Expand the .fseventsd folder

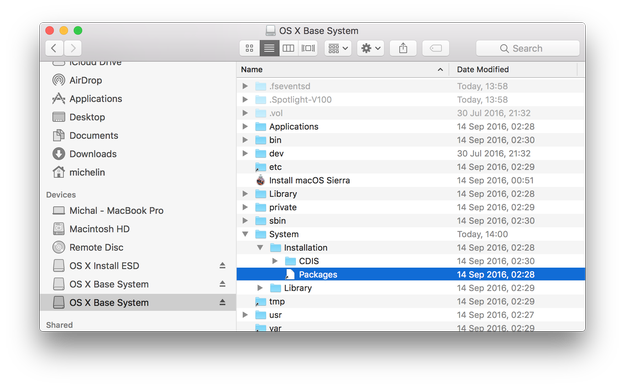[x=245, y=86]
